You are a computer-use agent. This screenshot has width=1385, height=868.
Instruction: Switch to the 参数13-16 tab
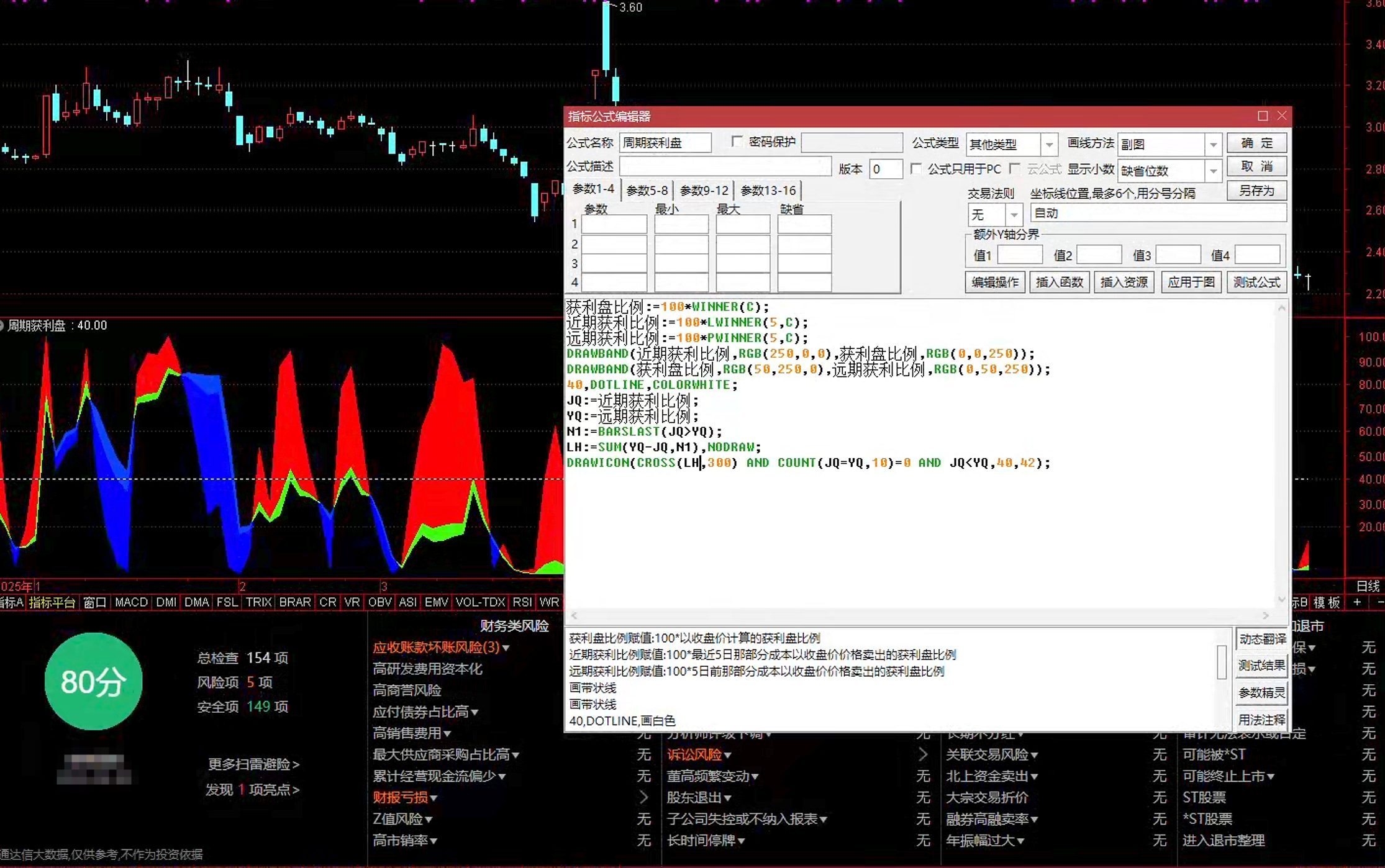coord(768,191)
